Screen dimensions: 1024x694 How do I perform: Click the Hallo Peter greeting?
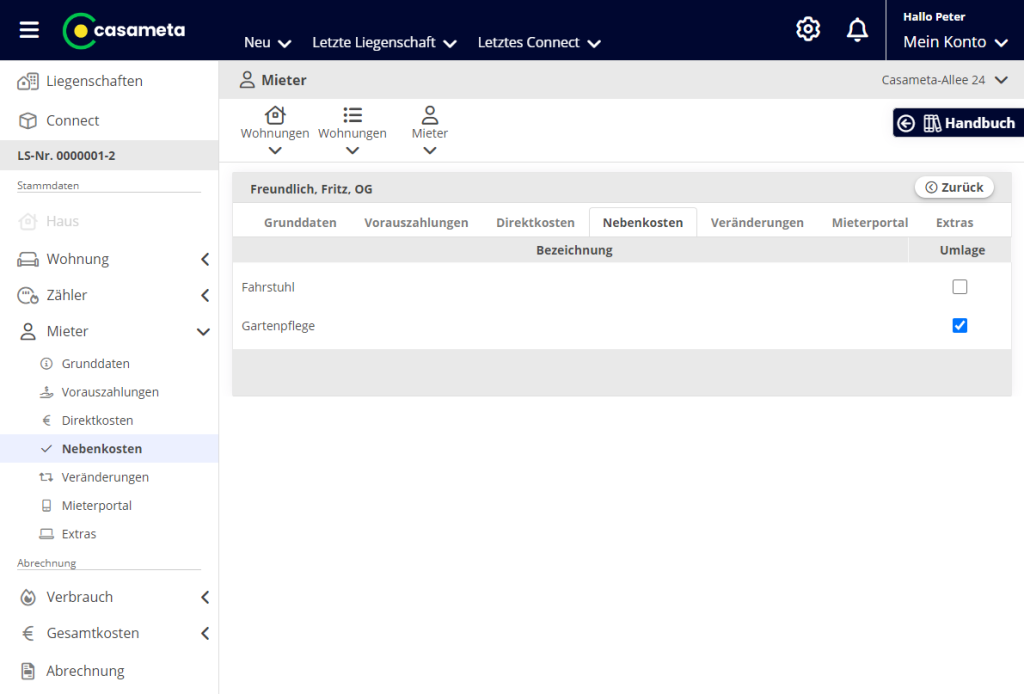point(934,17)
